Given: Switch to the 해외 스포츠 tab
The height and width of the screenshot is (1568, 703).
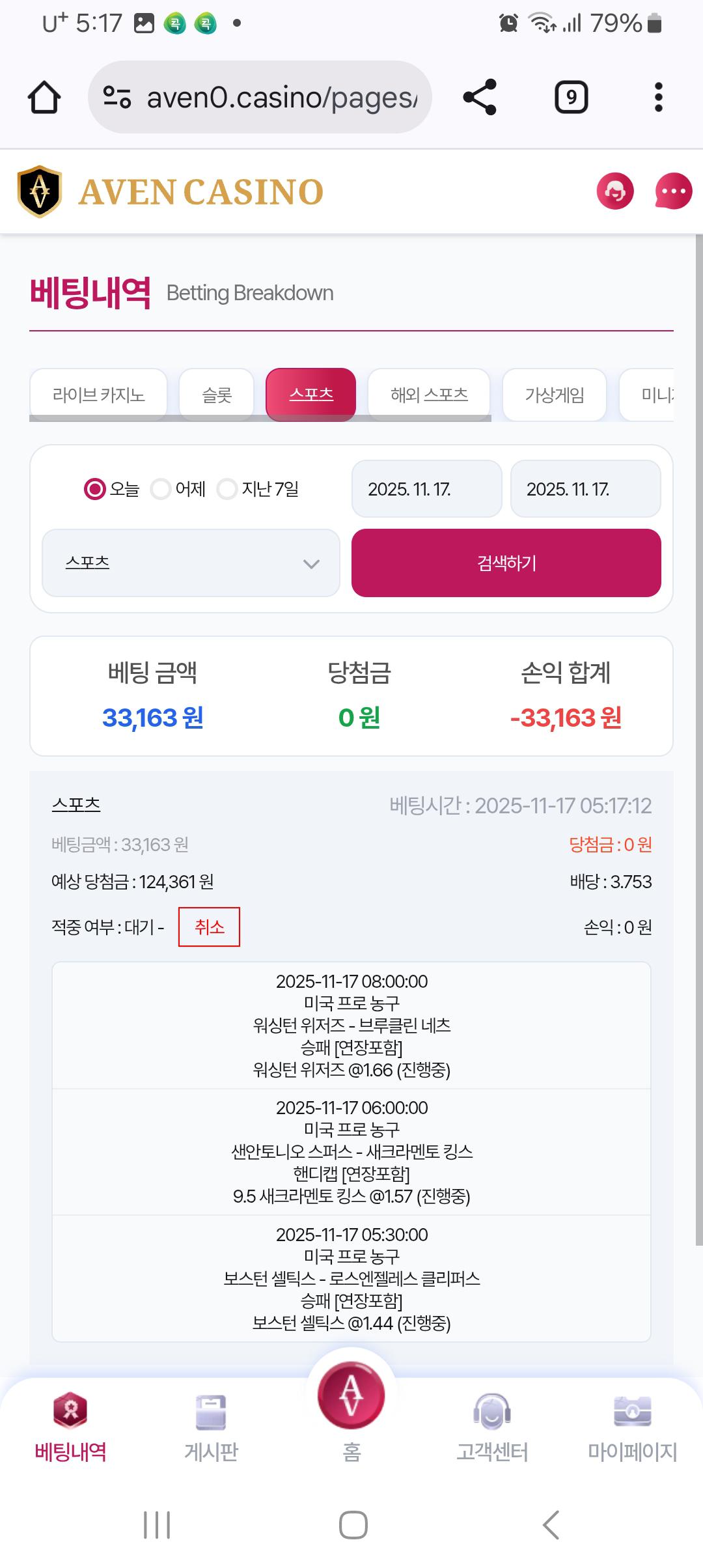Looking at the screenshot, I should click(429, 395).
